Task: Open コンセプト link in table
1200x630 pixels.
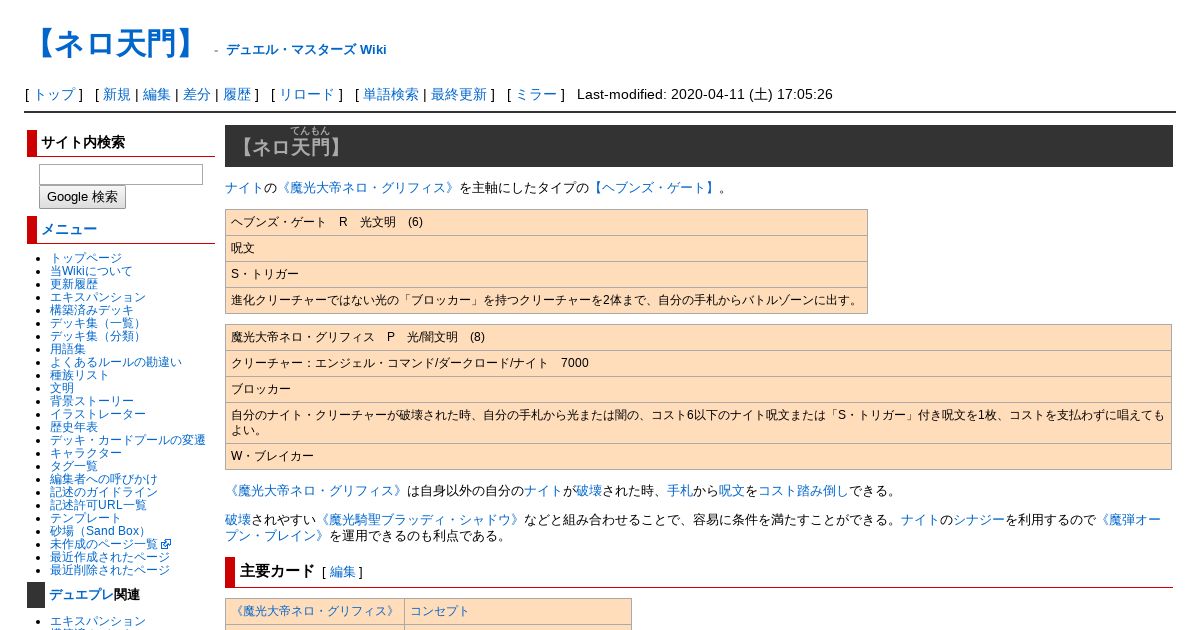Action: pos(439,611)
